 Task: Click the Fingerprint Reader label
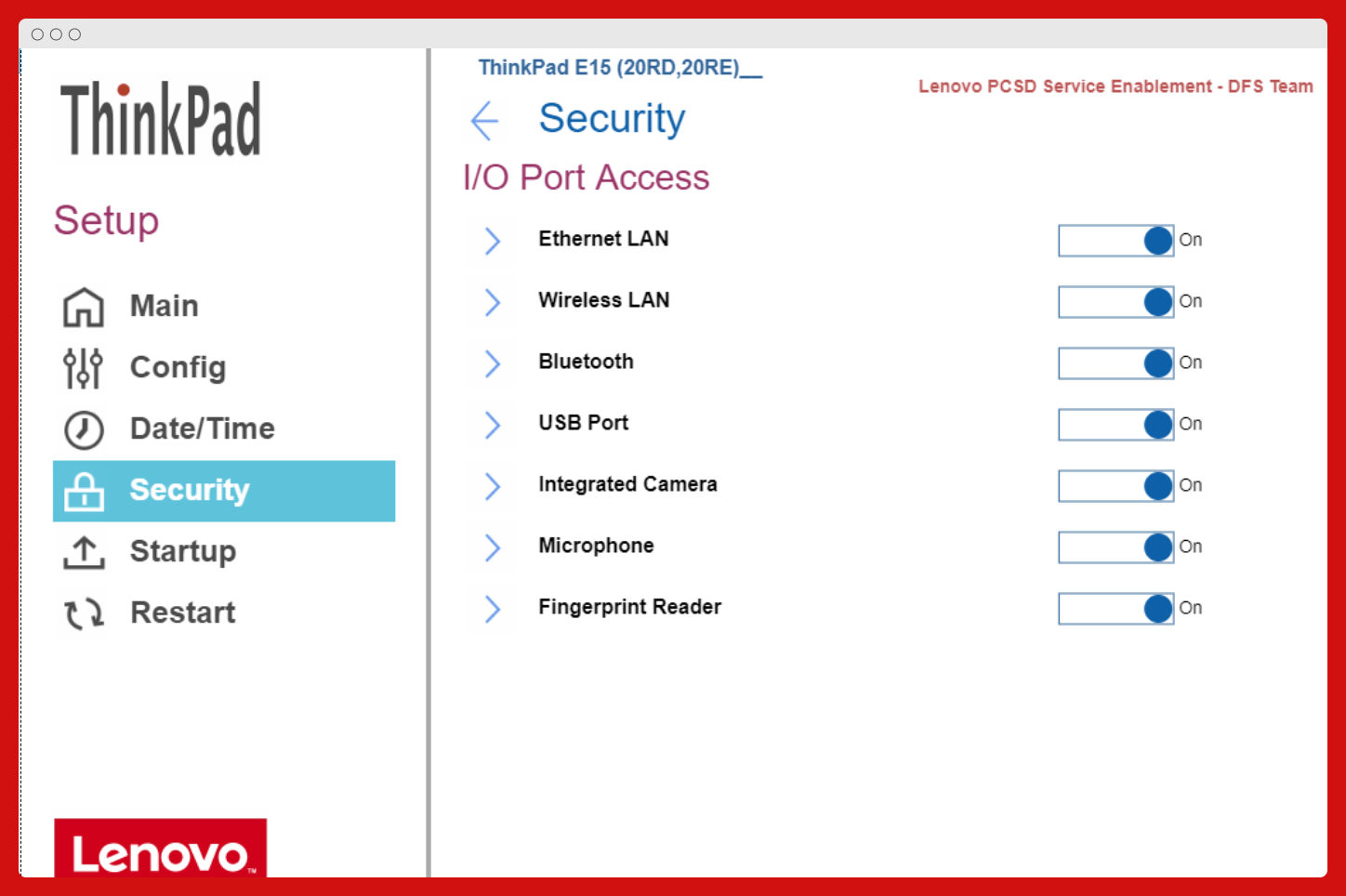[x=629, y=607]
